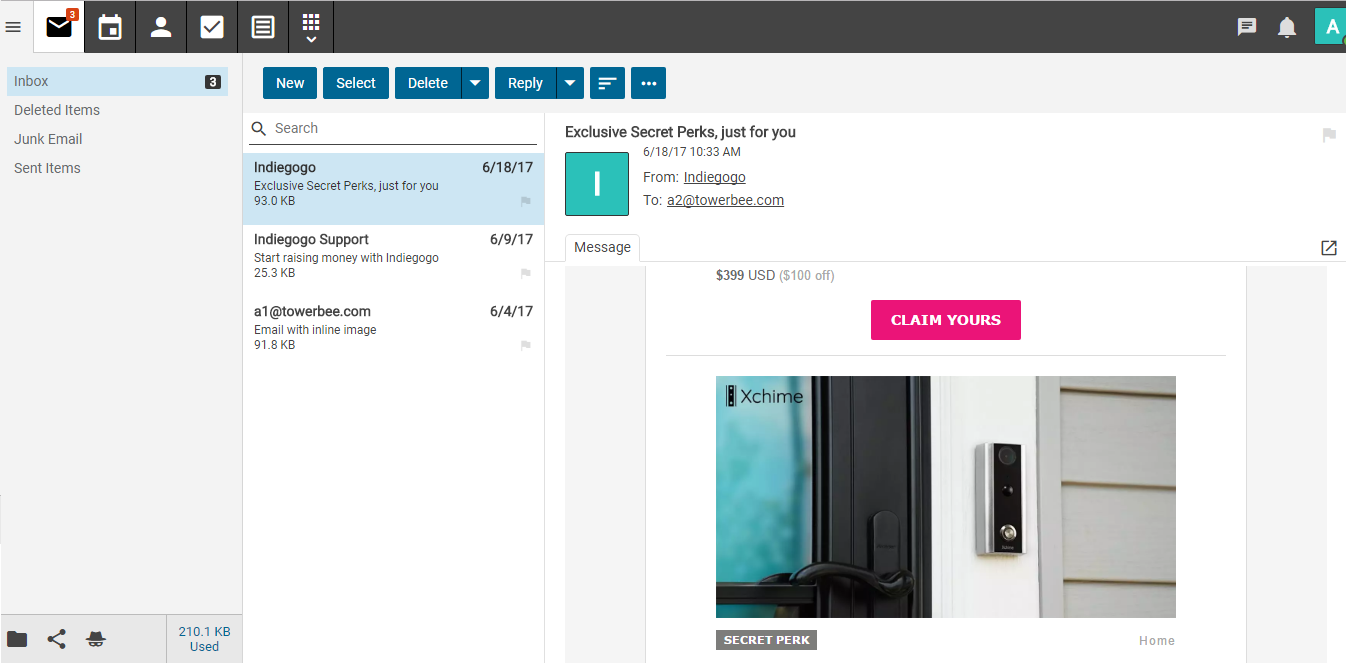Open the sort options icon
Screen dimensions: 1346x667
pyautogui.click(x=607, y=83)
